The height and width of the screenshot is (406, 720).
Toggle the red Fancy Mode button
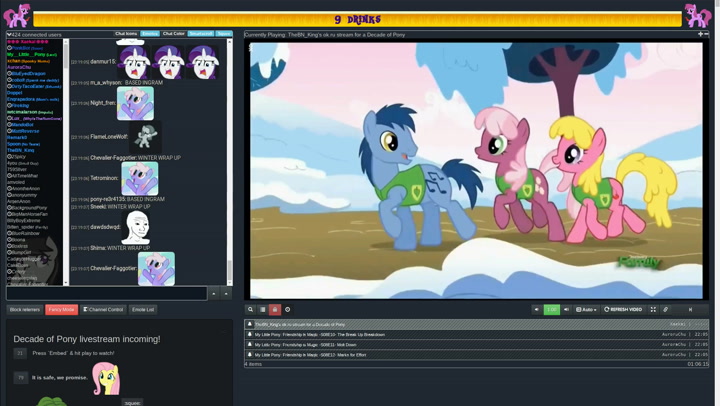point(61,310)
